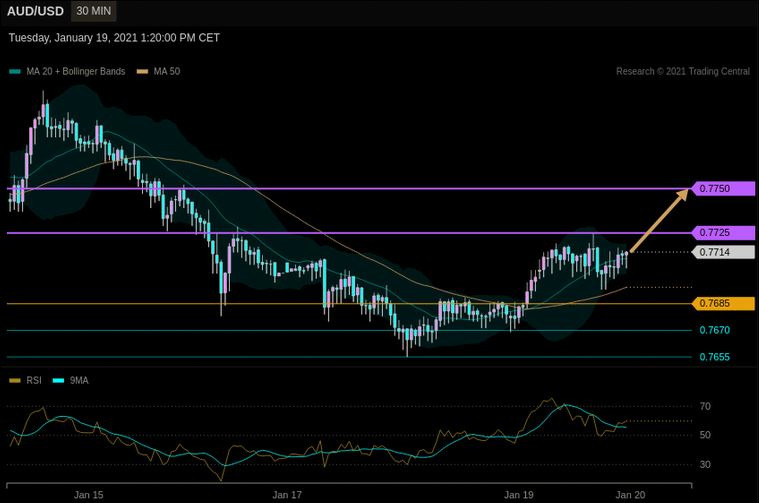Click the 0.7714 current price tag
The image size is (759, 503).
pyautogui.click(x=723, y=252)
